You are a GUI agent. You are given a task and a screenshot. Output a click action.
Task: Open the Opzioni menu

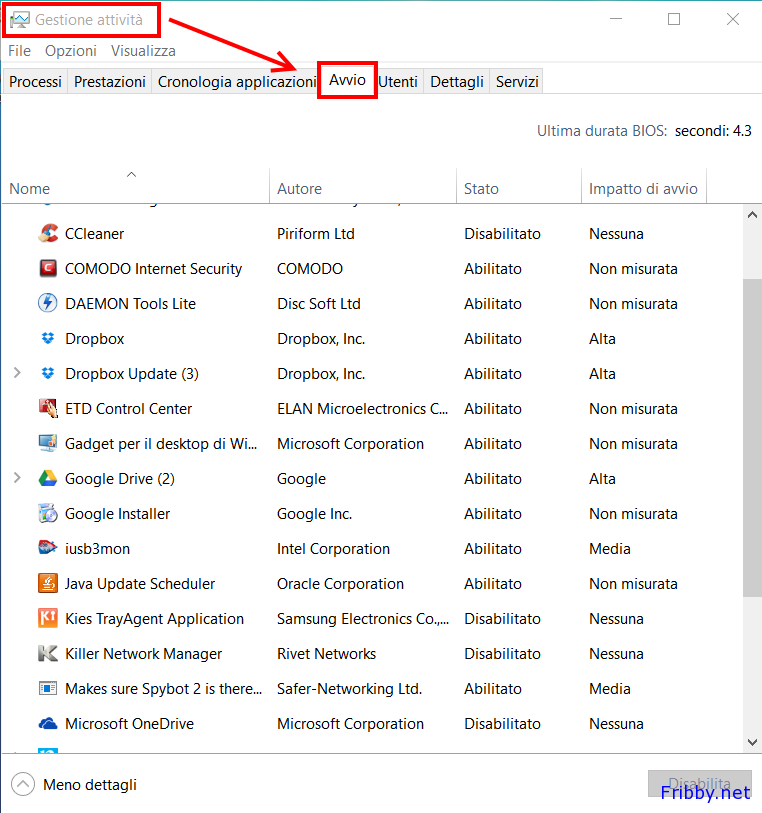coord(71,50)
